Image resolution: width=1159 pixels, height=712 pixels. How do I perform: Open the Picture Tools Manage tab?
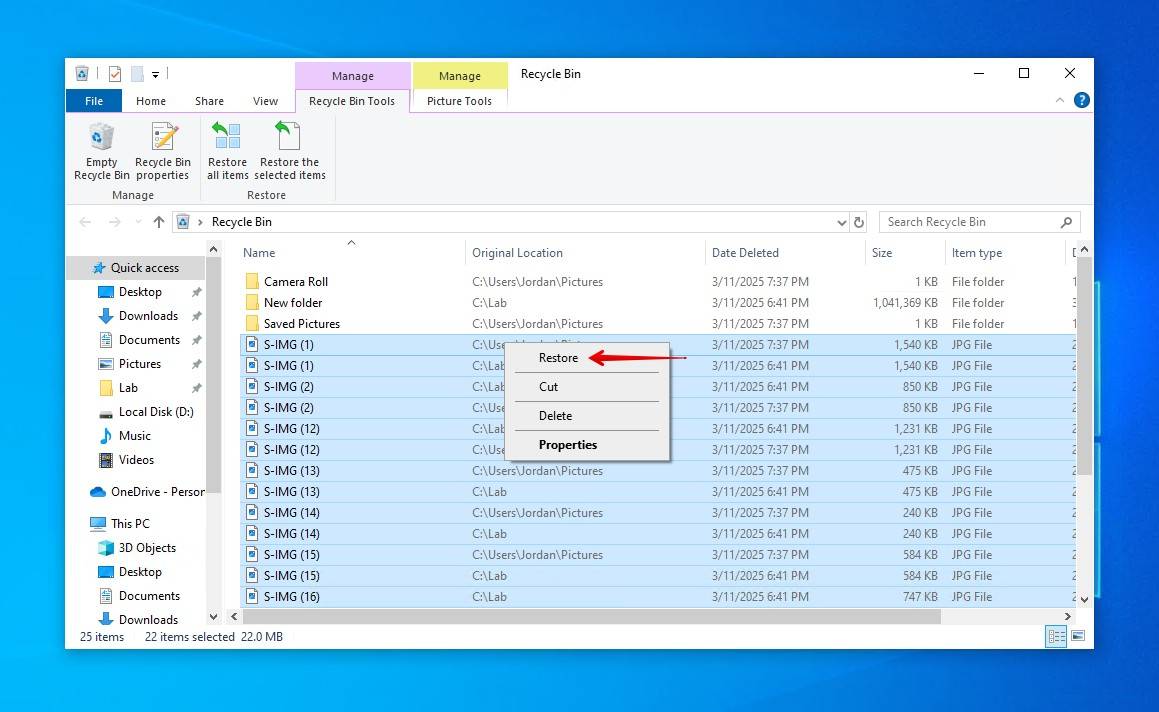point(458,100)
